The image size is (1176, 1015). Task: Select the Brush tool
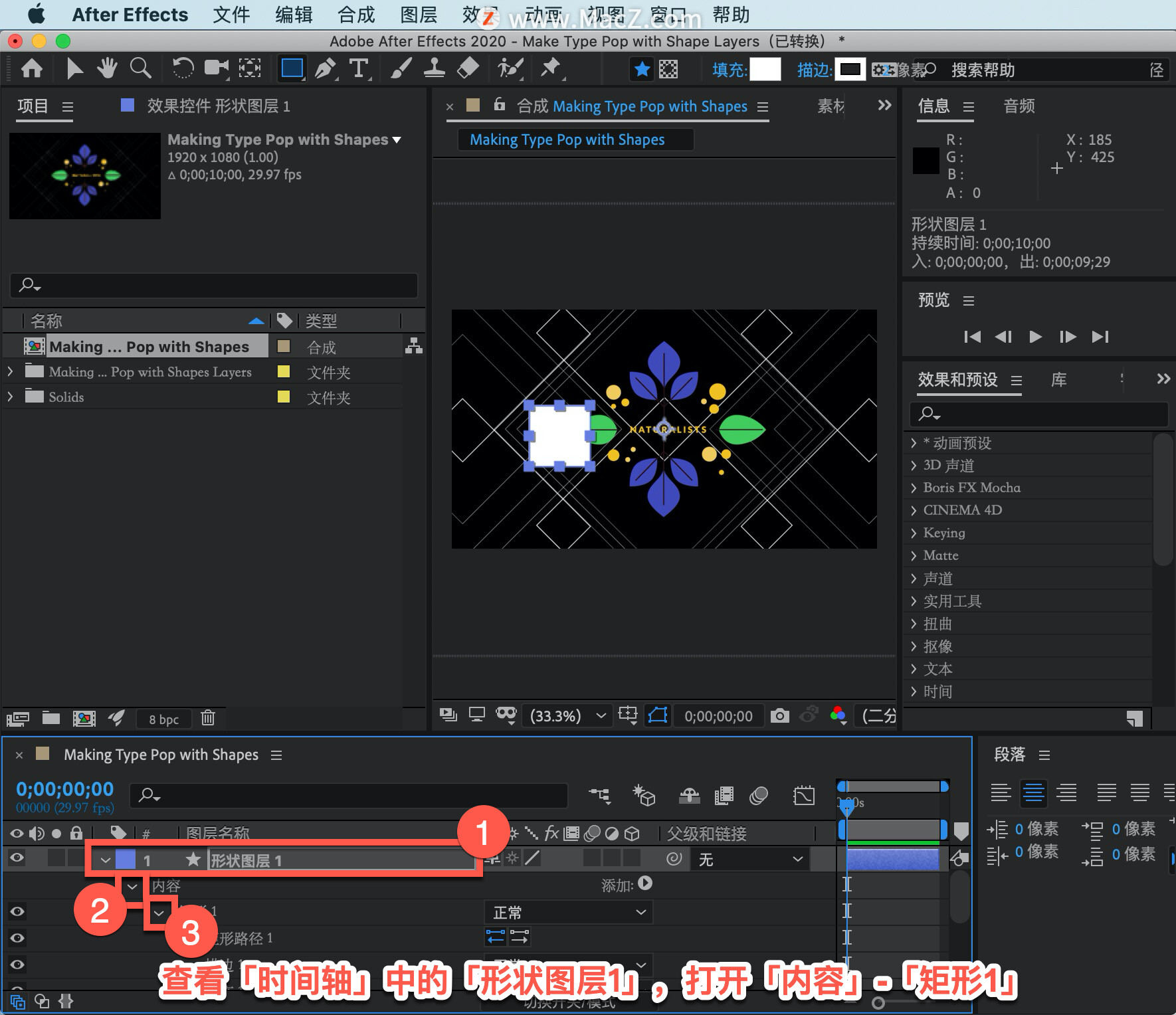pyautogui.click(x=401, y=68)
